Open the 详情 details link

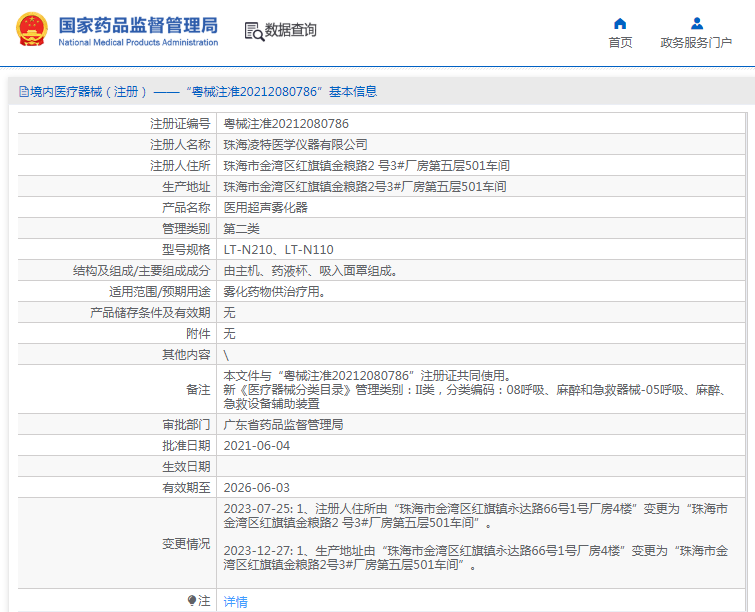(235, 601)
